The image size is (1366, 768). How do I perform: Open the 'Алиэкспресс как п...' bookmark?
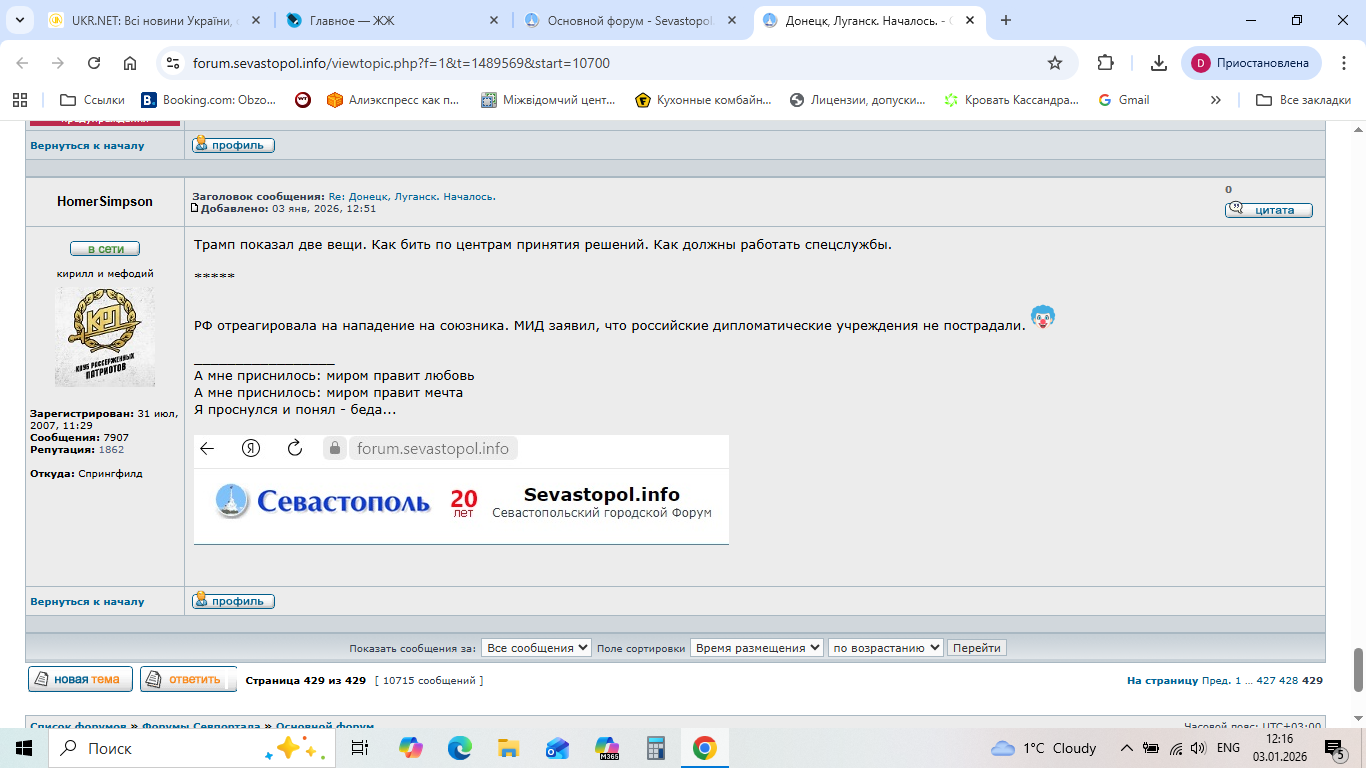[393, 100]
